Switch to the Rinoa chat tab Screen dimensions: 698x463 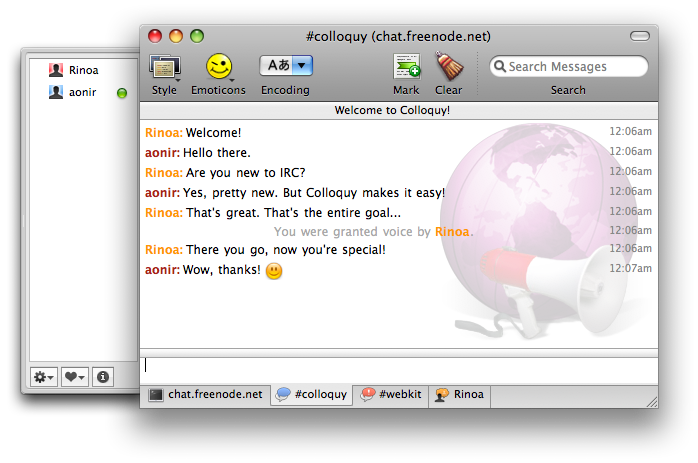click(459, 394)
